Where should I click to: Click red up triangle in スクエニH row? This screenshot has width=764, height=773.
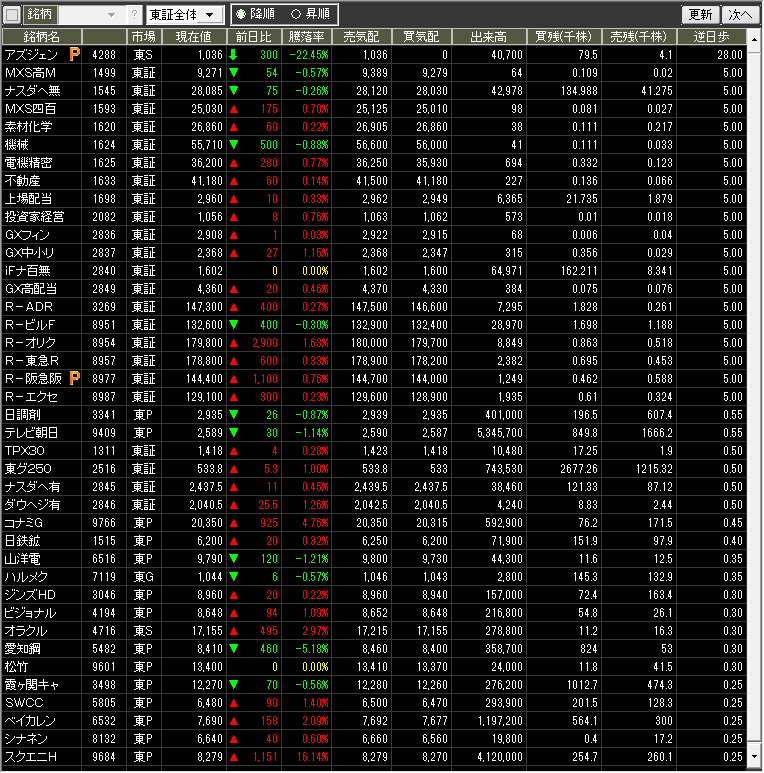(x=234, y=756)
